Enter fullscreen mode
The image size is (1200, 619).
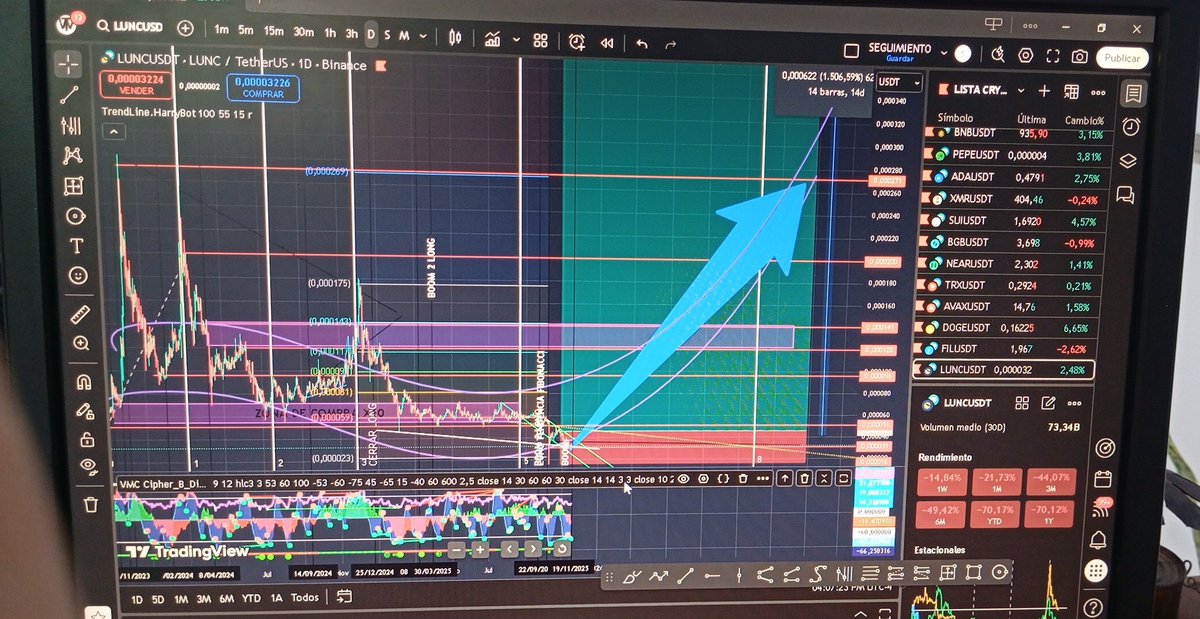(x=1052, y=56)
